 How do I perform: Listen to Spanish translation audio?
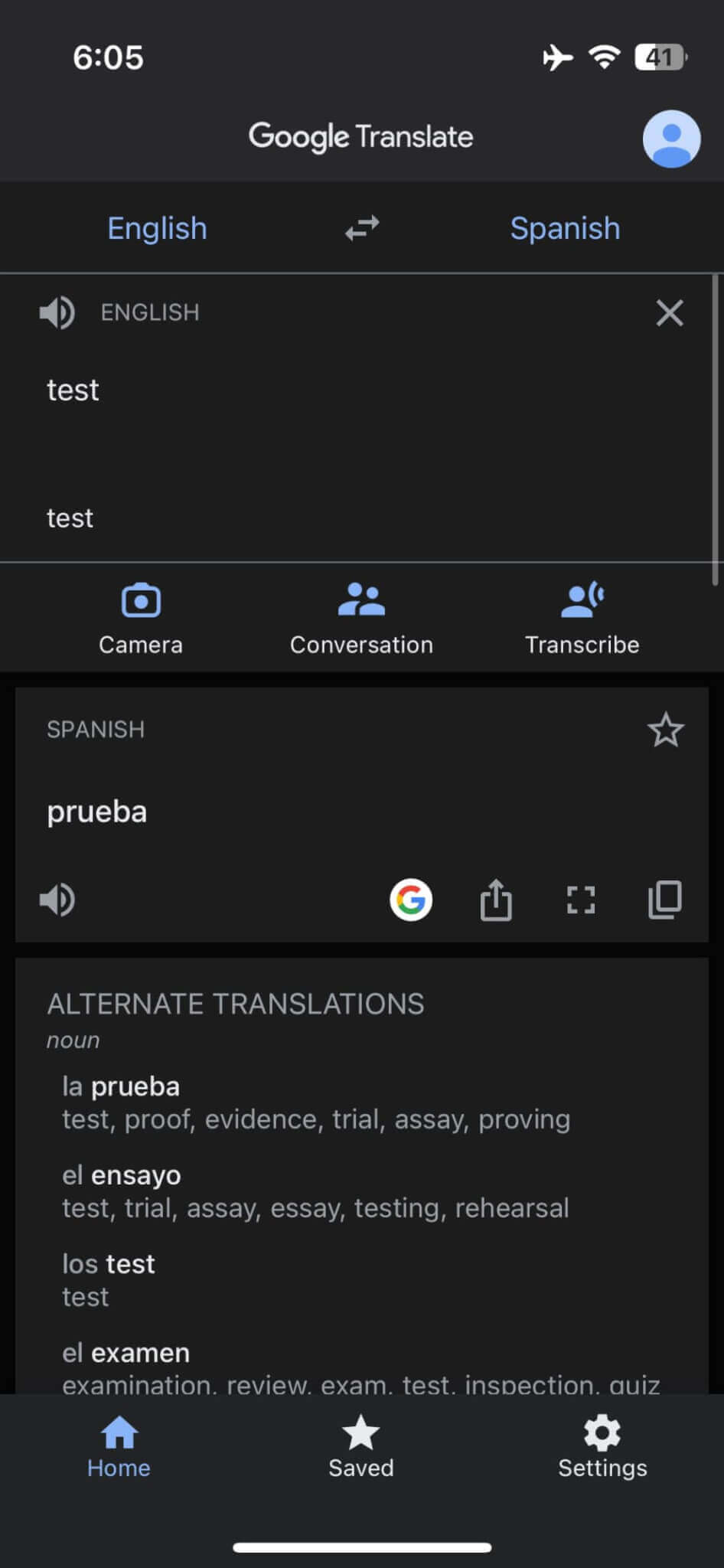(57, 900)
